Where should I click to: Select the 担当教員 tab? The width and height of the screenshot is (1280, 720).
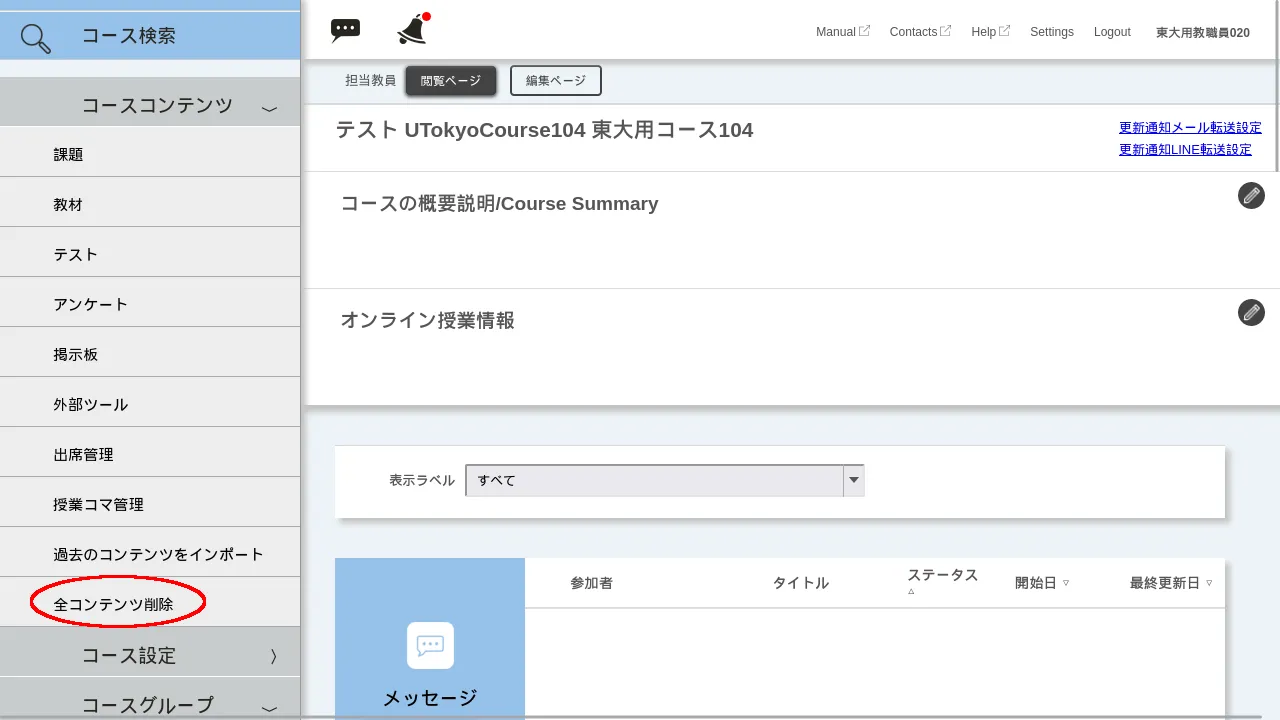(x=371, y=80)
